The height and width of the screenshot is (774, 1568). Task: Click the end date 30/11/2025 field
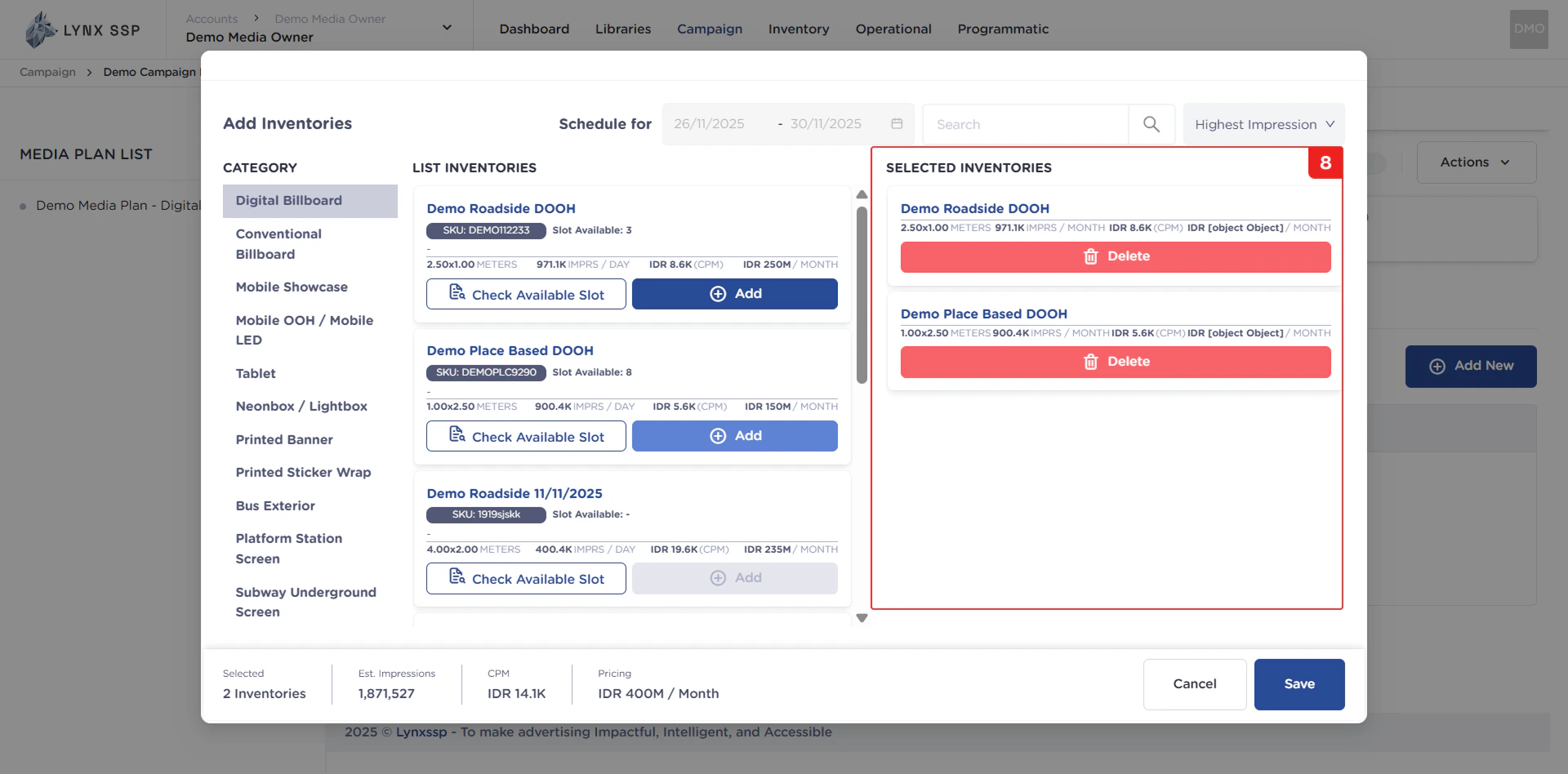click(826, 124)
